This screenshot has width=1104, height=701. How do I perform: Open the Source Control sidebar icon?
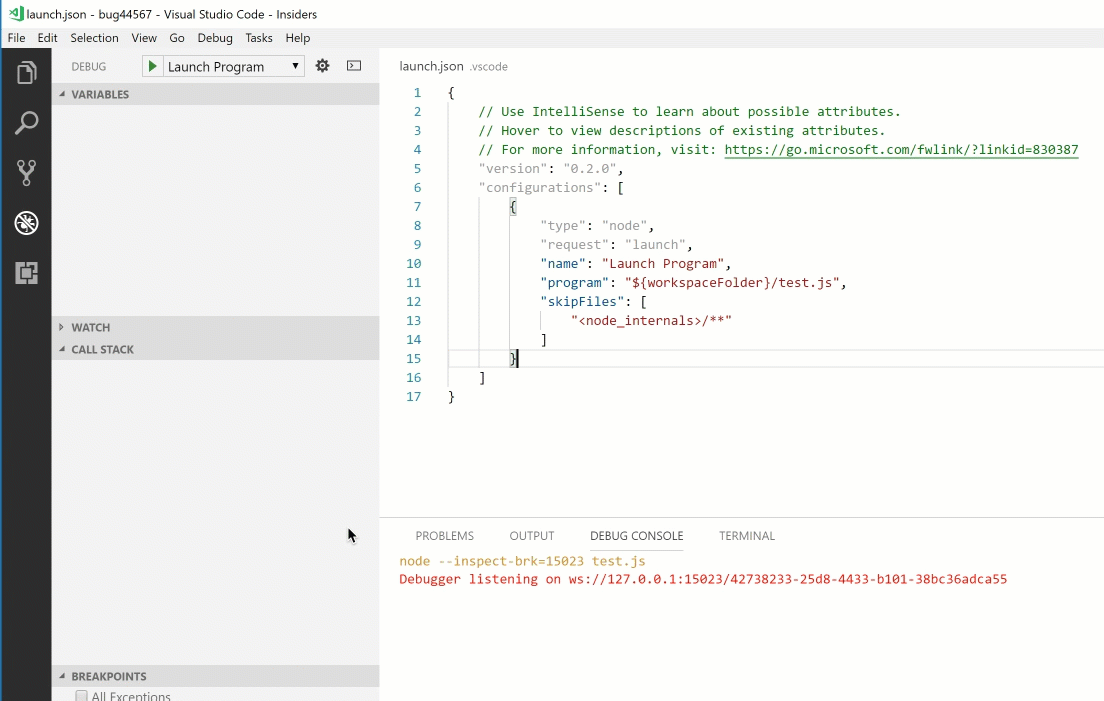(26, 172)
